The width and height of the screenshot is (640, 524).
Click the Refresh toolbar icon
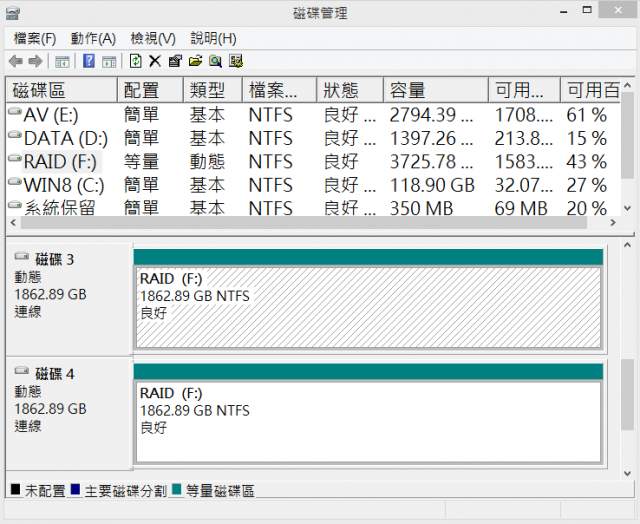[x=135, y=61]
